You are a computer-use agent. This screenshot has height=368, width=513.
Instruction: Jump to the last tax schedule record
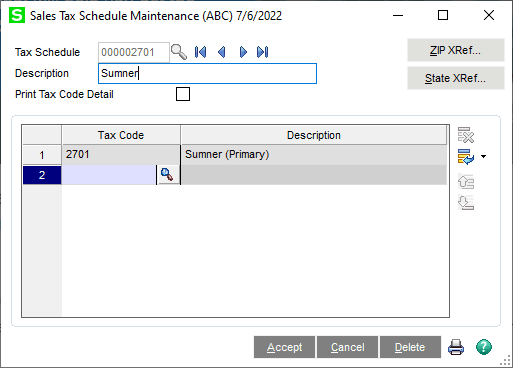click(x=263, y=52)
